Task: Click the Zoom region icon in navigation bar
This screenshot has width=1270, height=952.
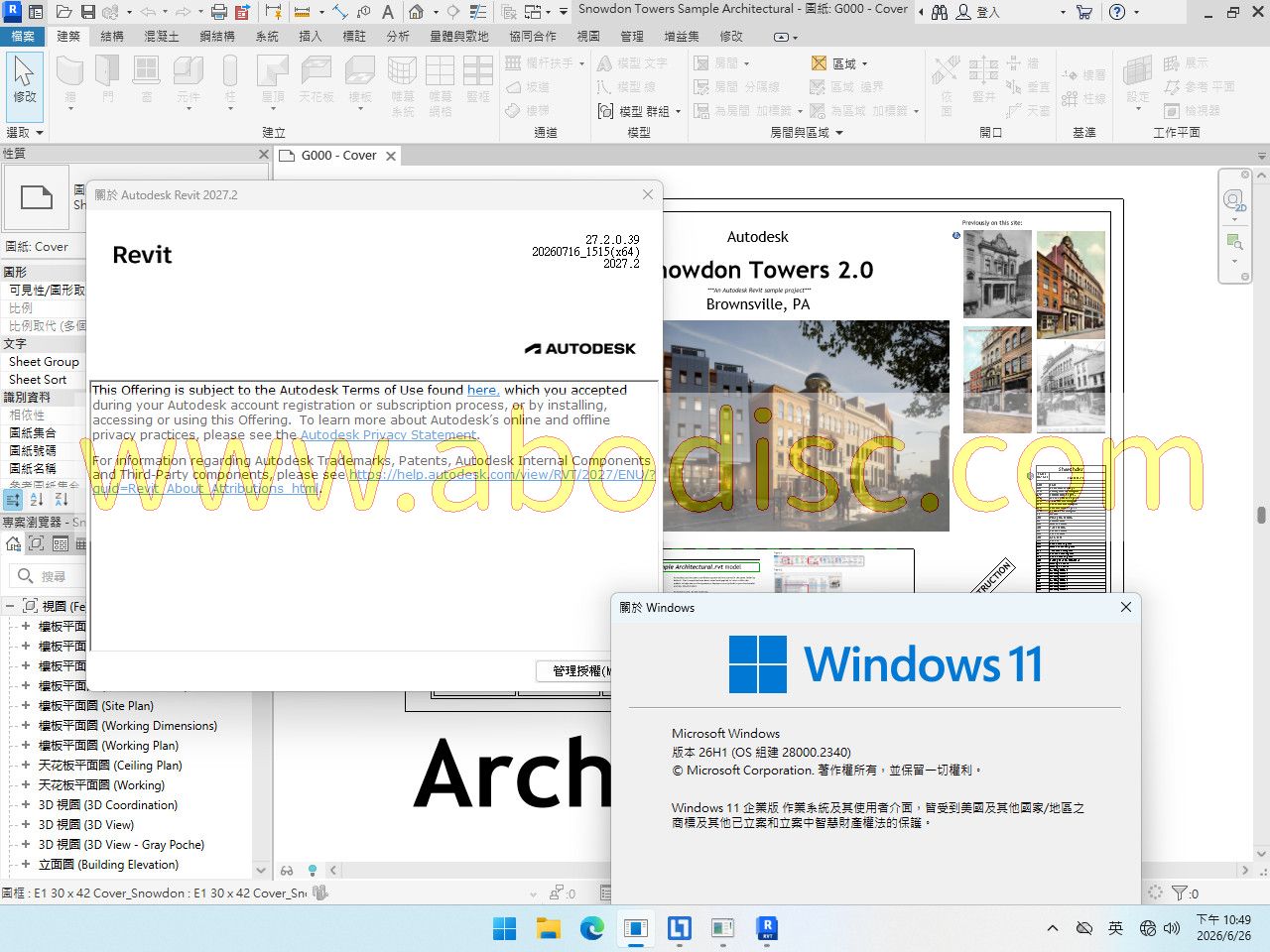Action: pyautogui.click(x=1234, y=242)
